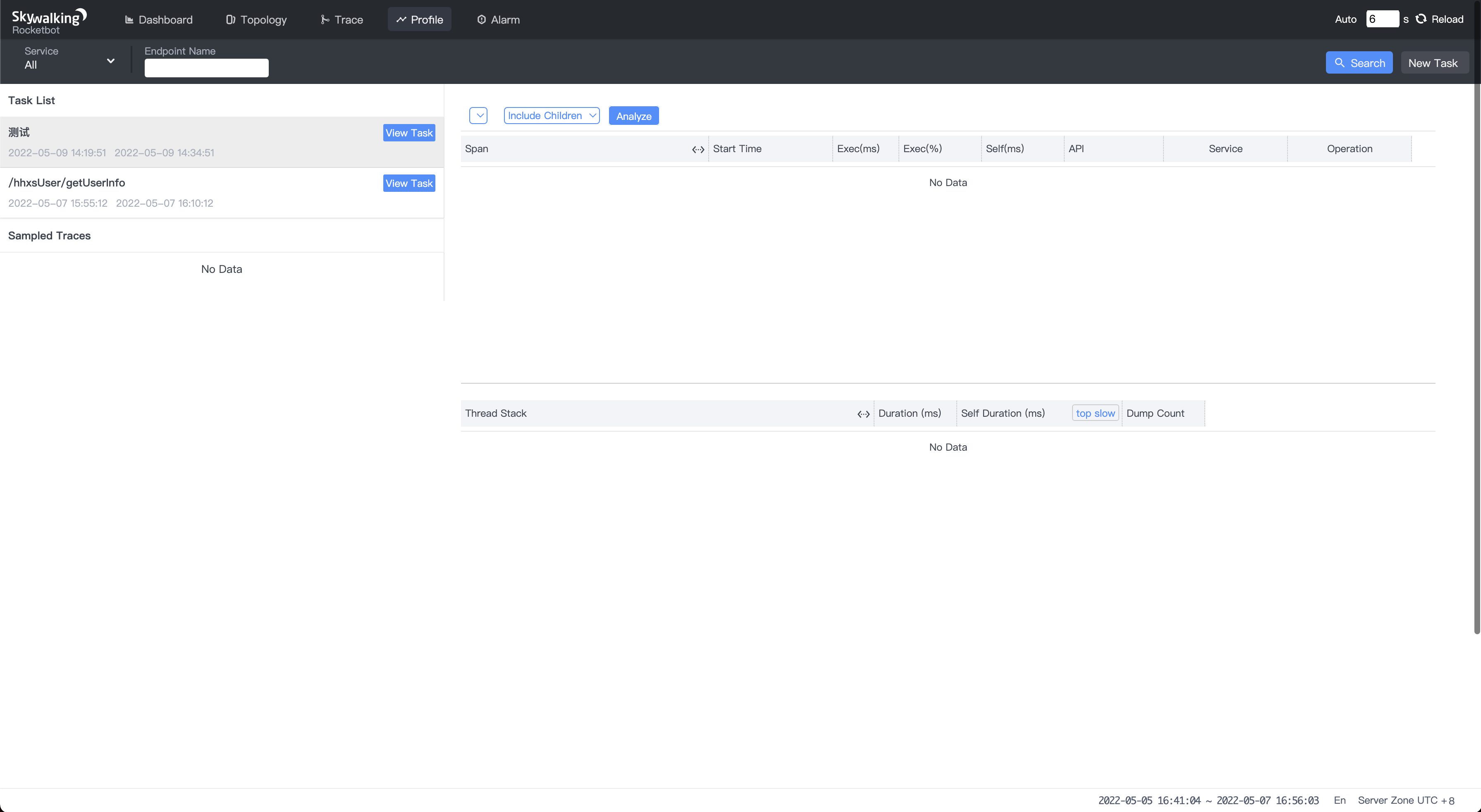The width and height of the screenshot is (1481, 812).
Task: Switch to the Trace tab
Action: (342, 19)
